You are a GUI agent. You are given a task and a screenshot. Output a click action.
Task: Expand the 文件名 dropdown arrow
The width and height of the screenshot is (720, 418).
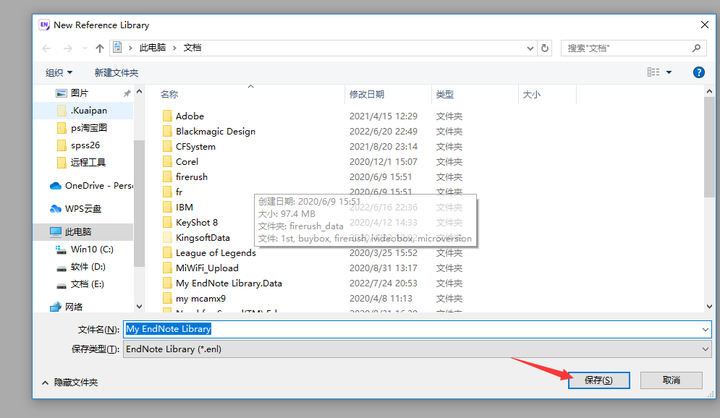coord(705,329)
